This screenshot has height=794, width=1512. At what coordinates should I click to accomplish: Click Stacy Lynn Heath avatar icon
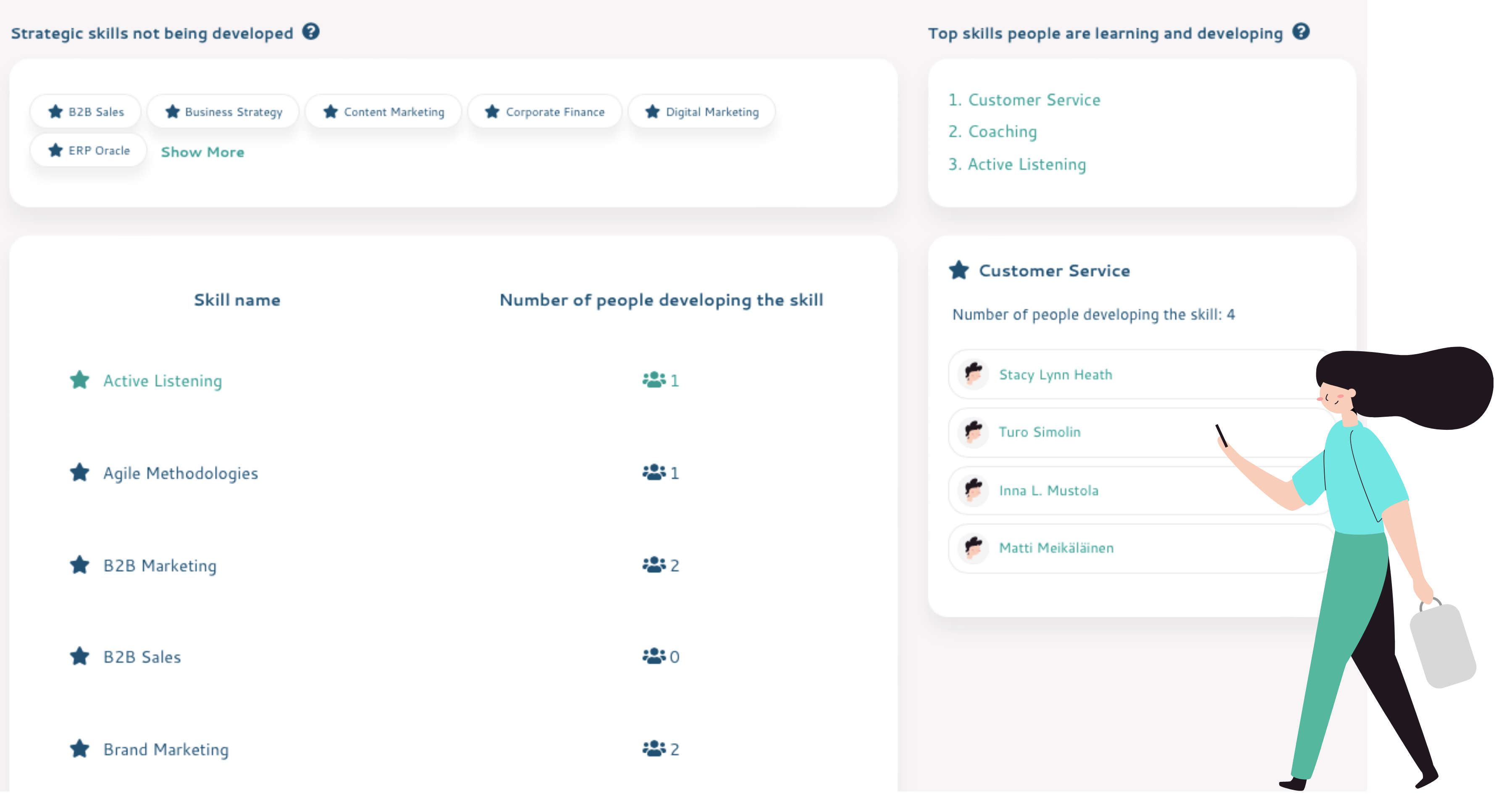pos(973,374)
